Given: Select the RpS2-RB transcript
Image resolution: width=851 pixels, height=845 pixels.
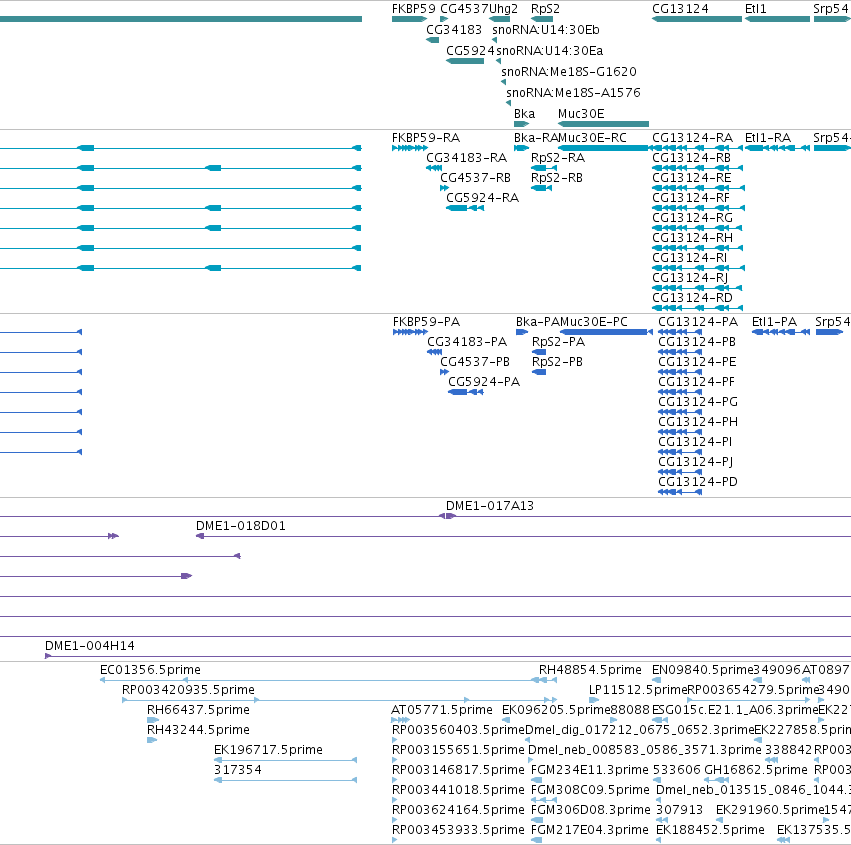Looking at the screenshot, I should click(541, 188).
